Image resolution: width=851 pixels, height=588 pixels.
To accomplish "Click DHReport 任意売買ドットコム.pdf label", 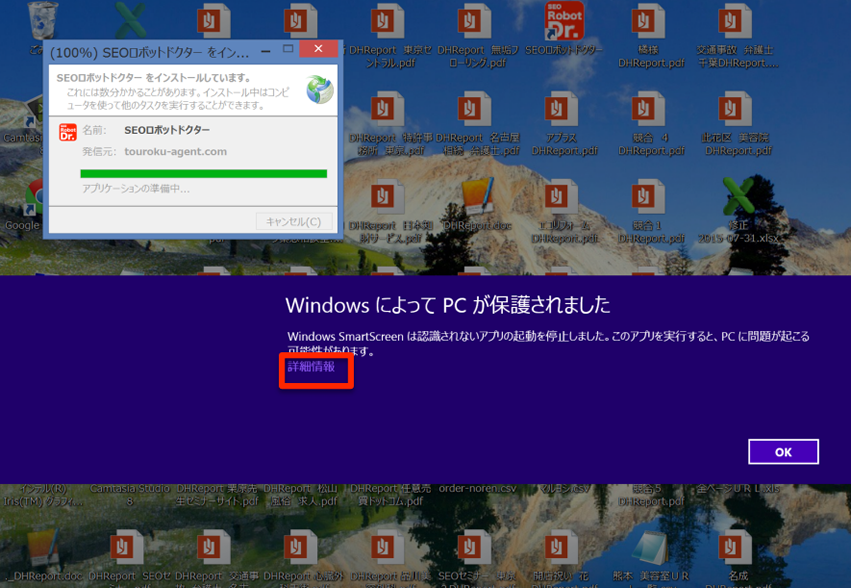I will pos(390,495).
